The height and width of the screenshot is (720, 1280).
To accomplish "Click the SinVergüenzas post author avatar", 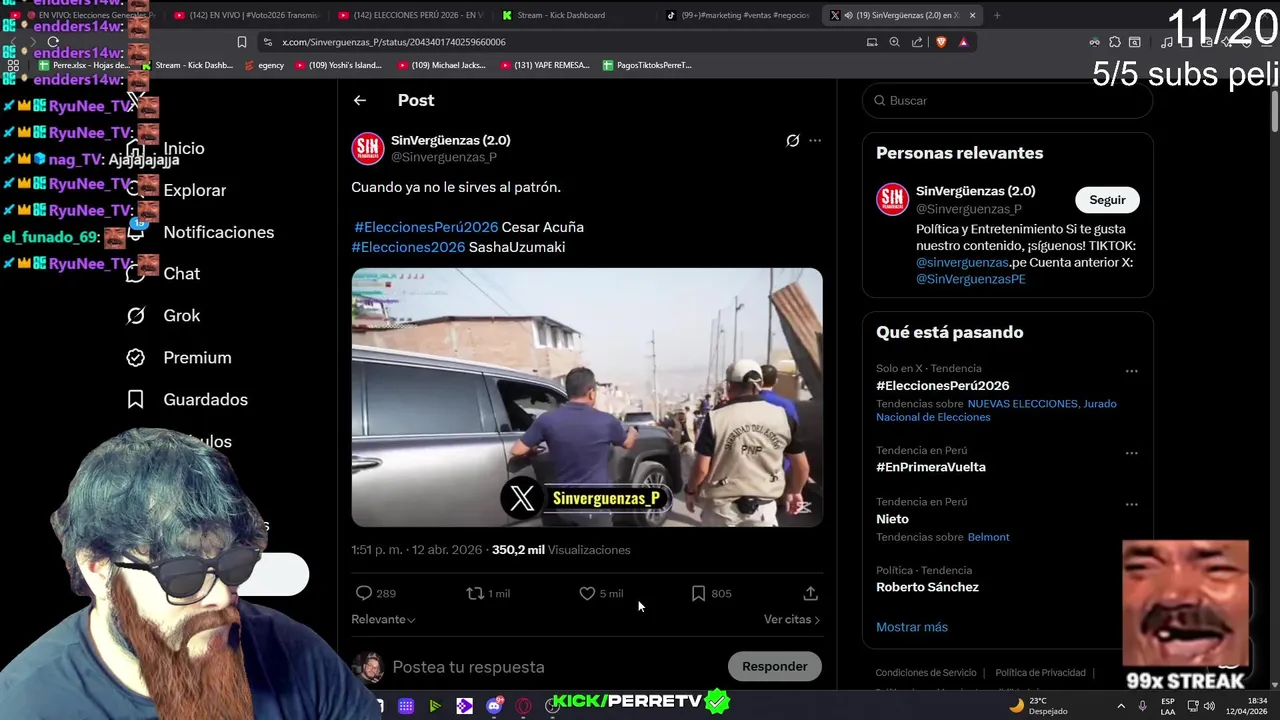I will [368, 148].
